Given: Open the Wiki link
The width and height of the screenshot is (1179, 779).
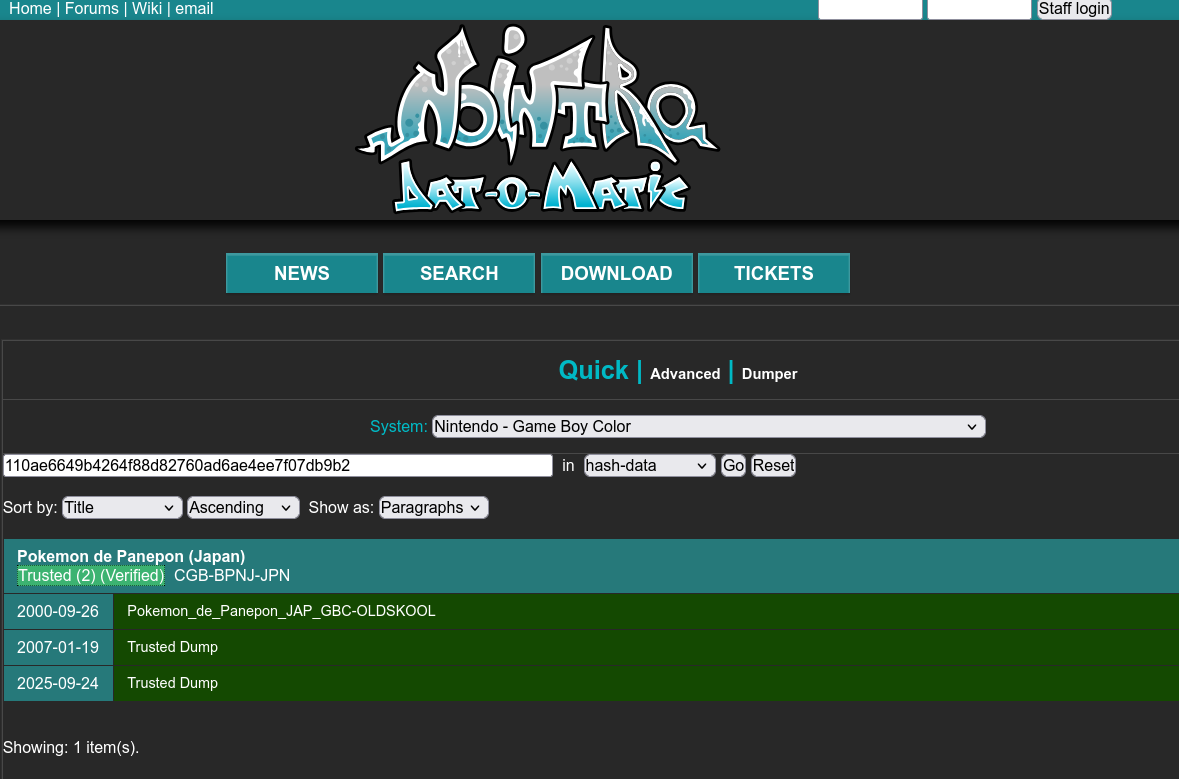Looking at the screenshot, I should click(147, 9).
